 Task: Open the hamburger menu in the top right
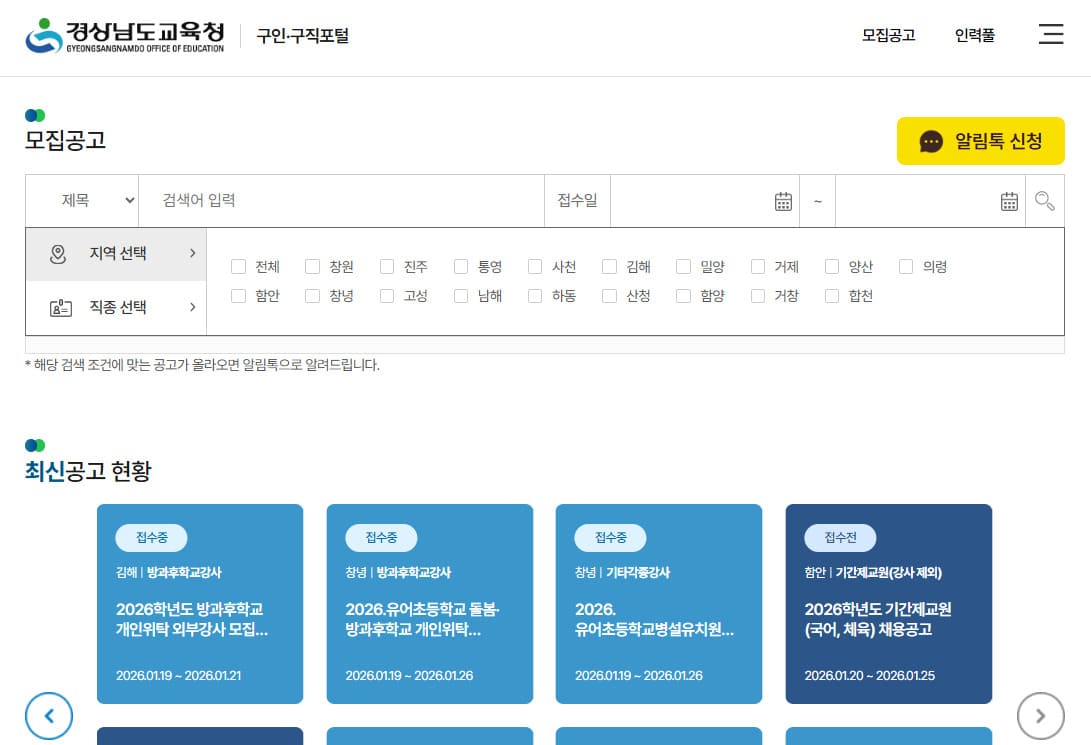click(x=1051, y=33)
